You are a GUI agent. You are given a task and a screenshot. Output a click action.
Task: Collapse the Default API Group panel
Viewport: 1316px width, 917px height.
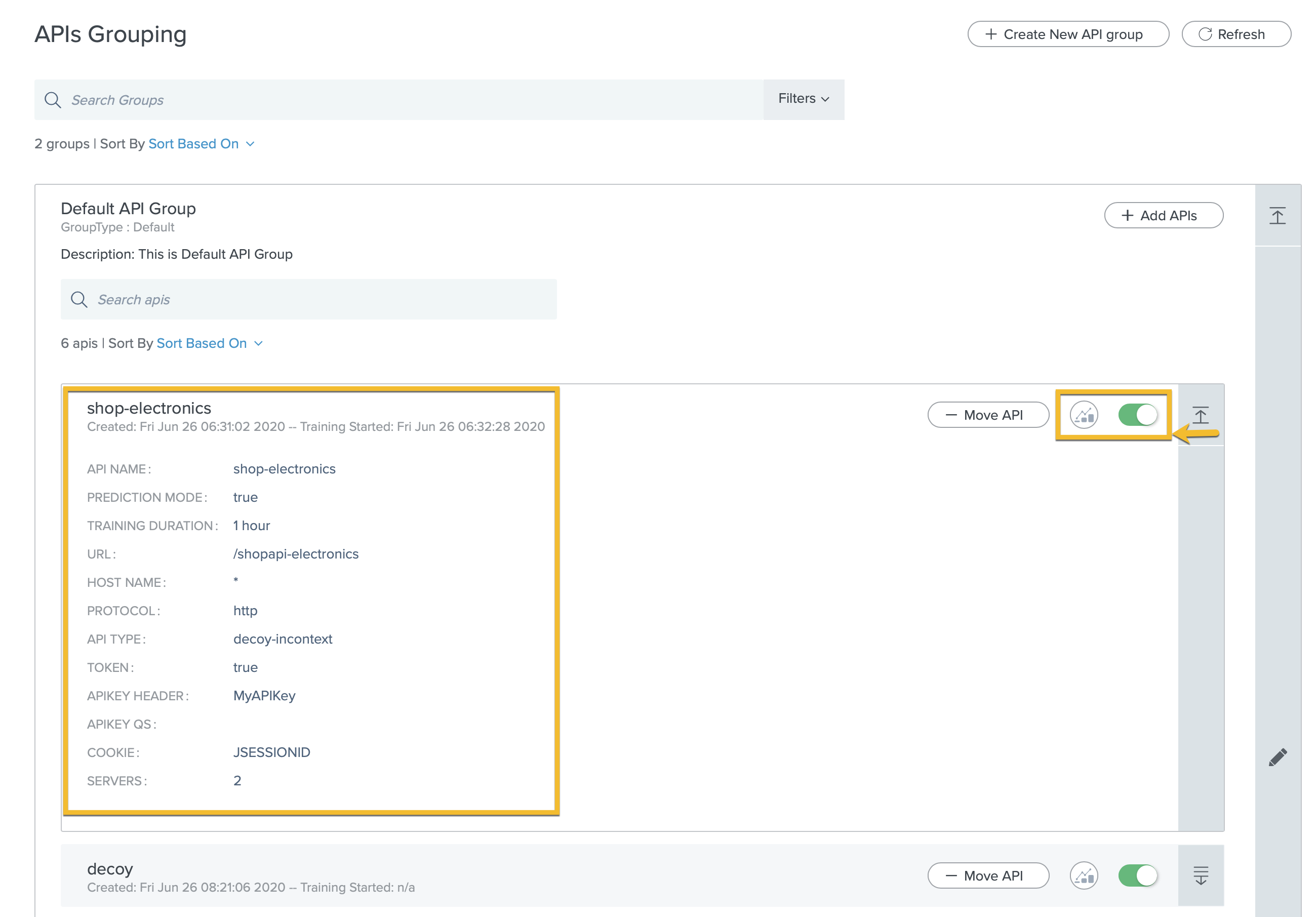(1277, 216)
